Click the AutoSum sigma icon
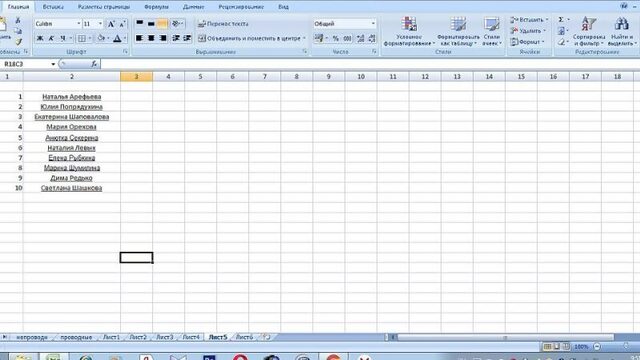The height and width of the screenshot is (360, 640). pyautogui.click(x=561, y=20)
